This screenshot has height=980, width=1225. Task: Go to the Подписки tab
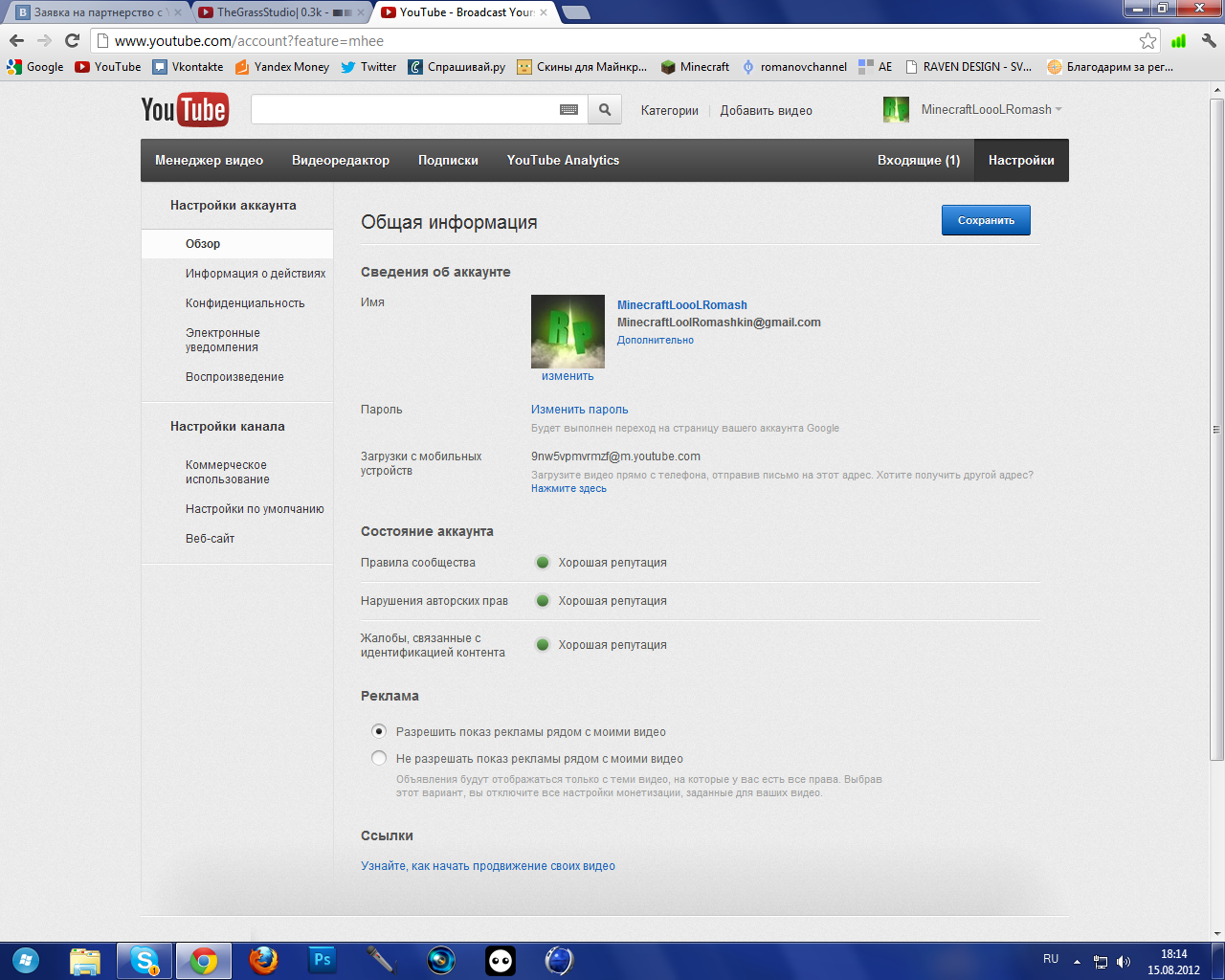(448, 161)
